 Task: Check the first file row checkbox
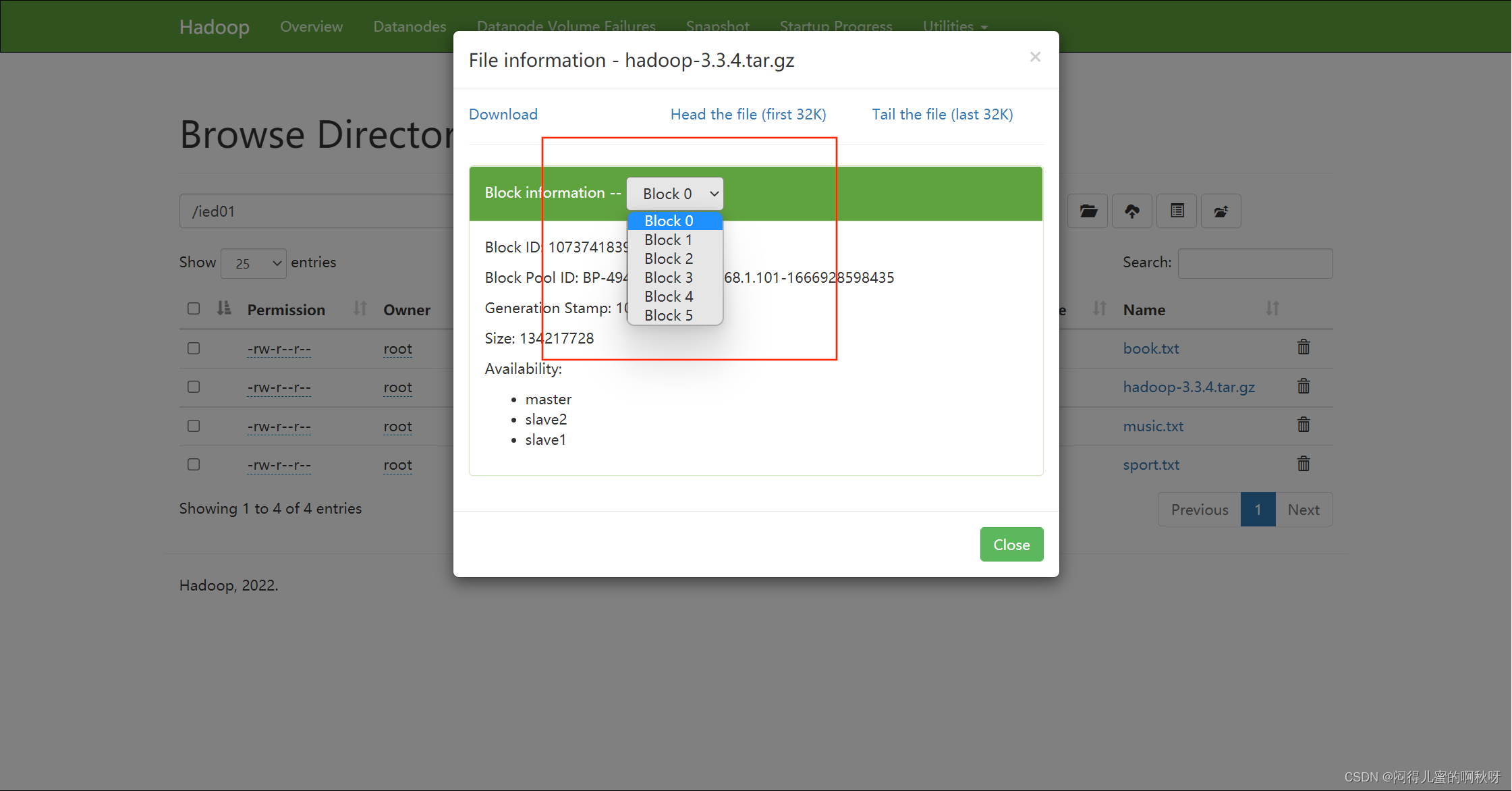click(x=194, y=348)
